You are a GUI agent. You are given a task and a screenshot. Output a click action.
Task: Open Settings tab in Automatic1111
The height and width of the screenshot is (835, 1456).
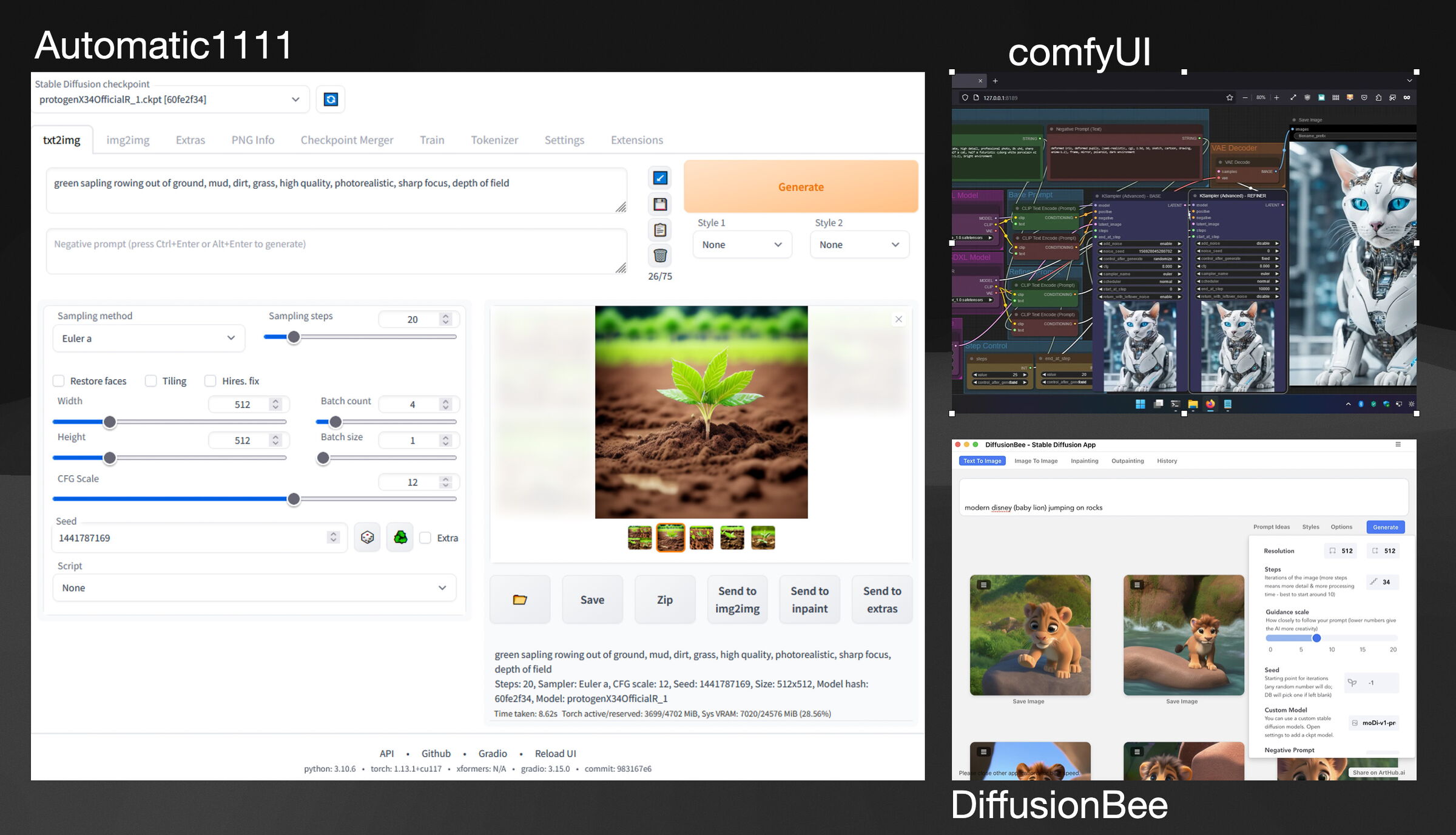click(x=564, y=140)
